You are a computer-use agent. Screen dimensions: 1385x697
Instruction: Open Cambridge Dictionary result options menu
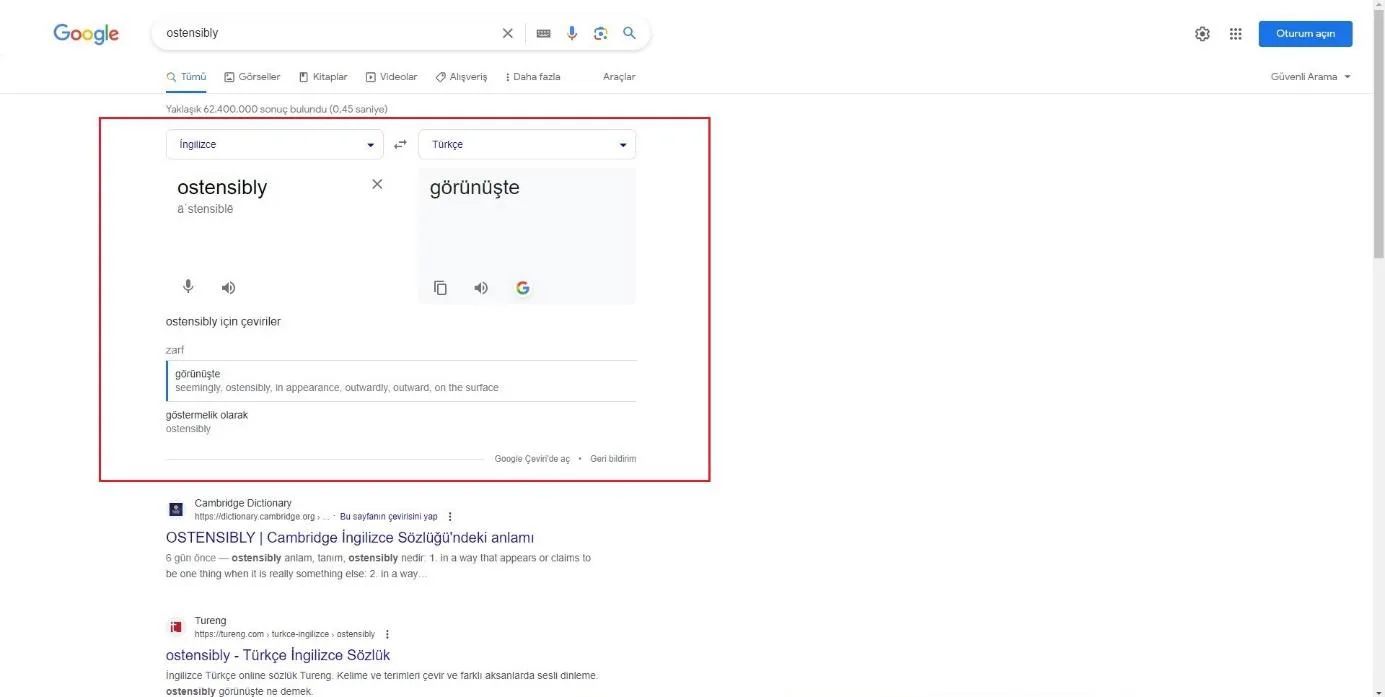[x=450, y=517]
